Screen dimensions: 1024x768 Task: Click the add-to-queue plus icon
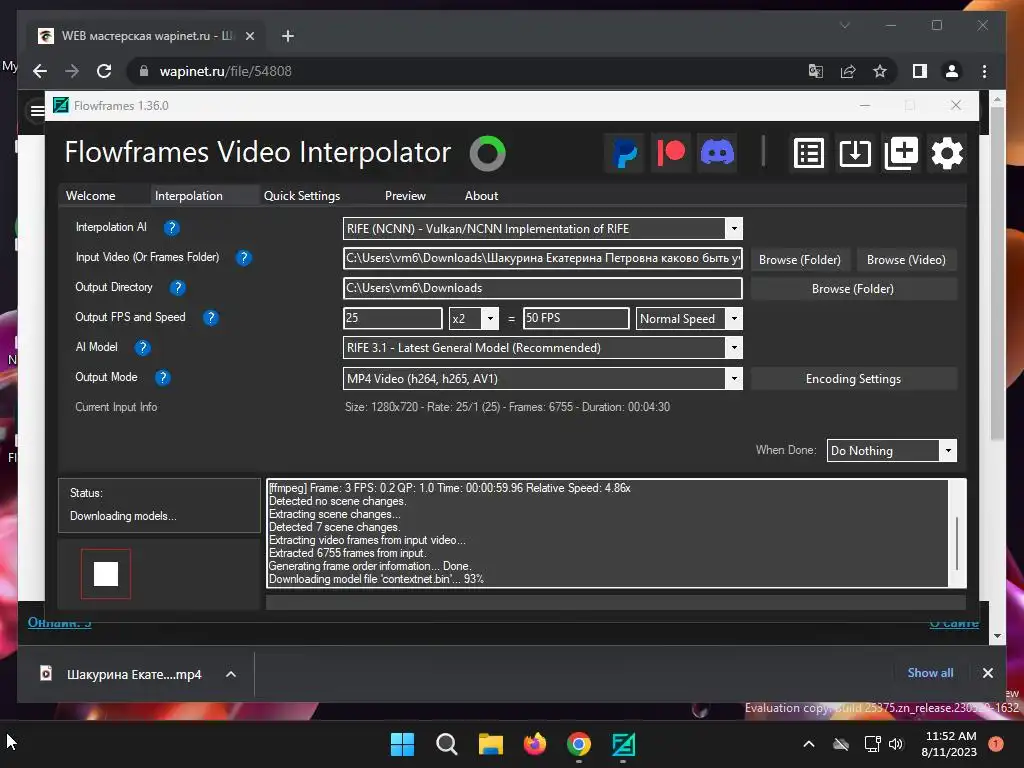click(x=901, y=153)
